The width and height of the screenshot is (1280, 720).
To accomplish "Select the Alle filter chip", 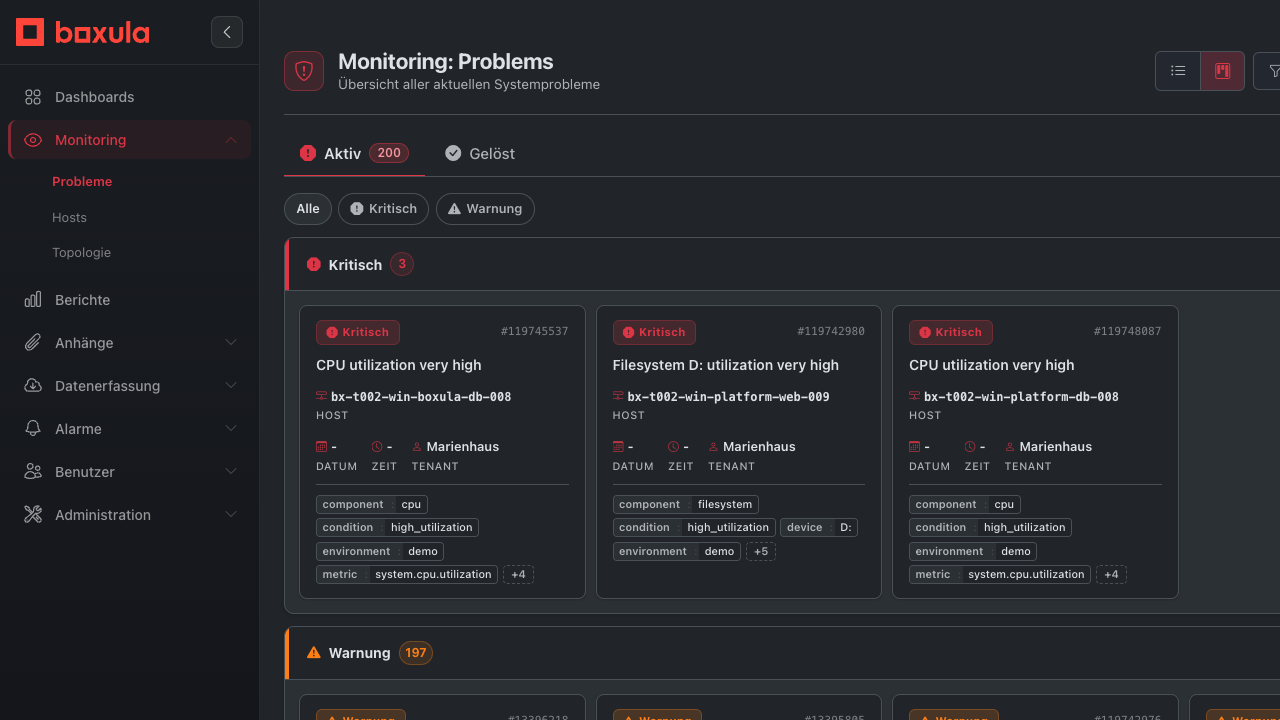I will [x=308, y=209].
